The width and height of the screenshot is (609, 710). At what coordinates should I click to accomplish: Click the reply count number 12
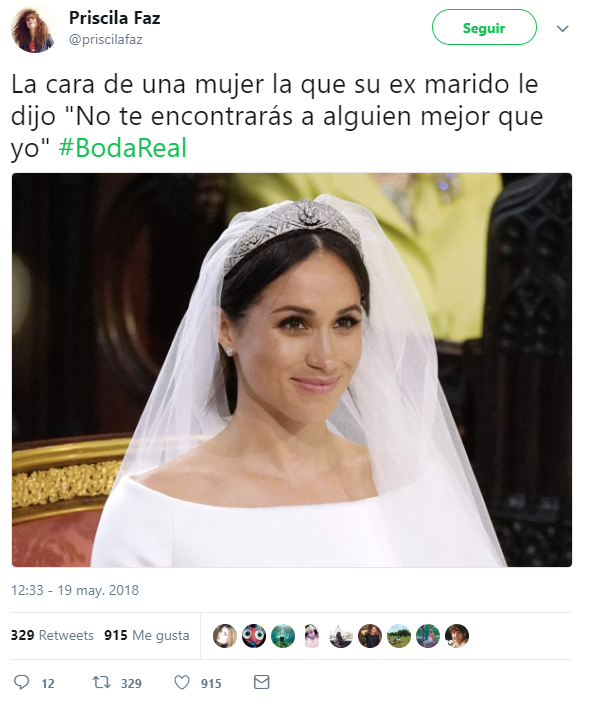[48, 683]
